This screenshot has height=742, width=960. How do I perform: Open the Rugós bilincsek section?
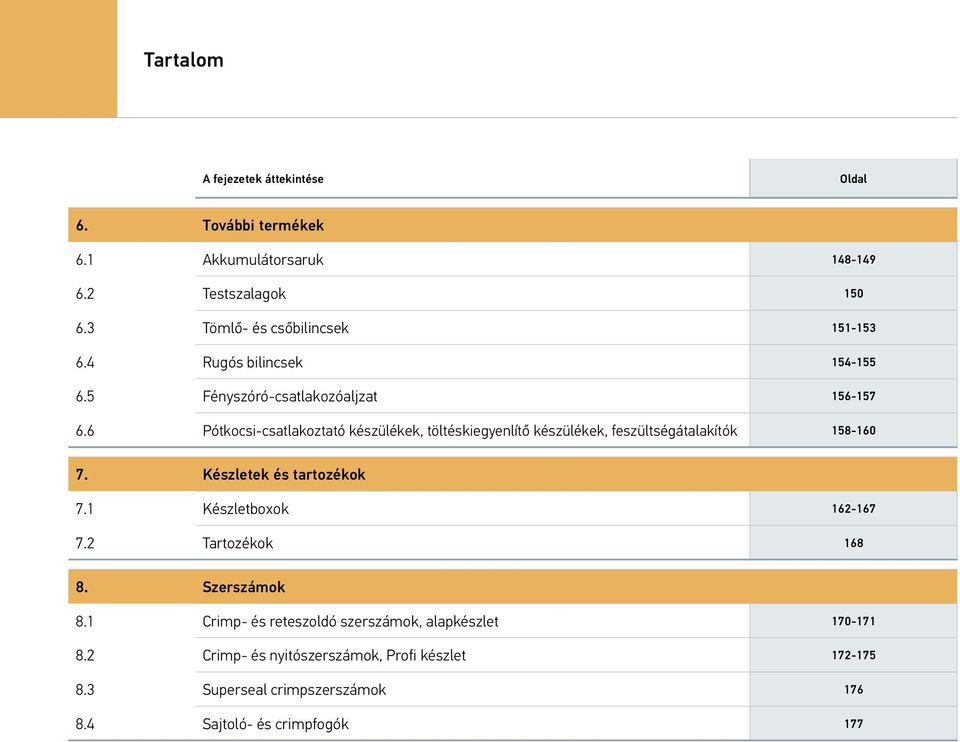point(252,362)
